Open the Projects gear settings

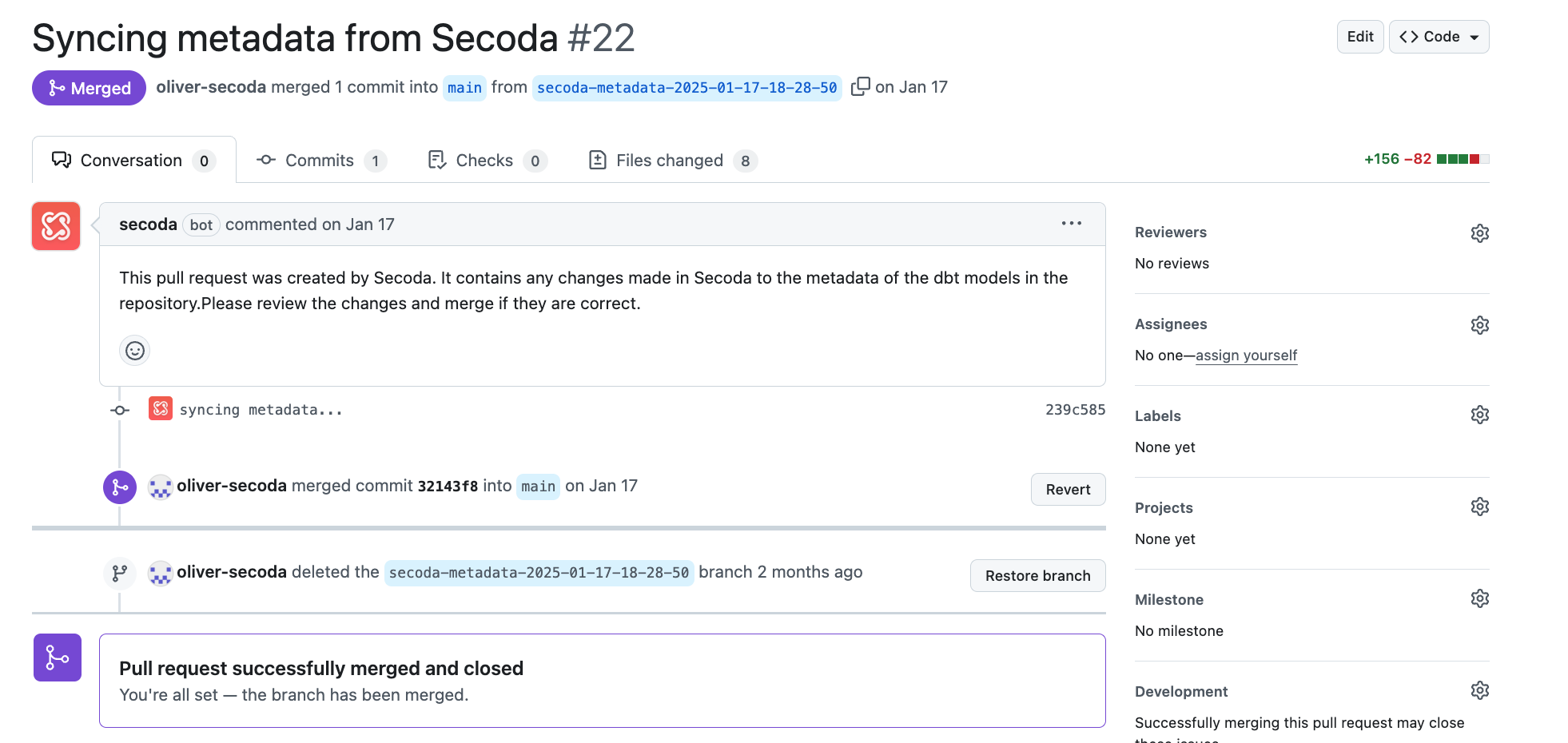coord(1479,507)
